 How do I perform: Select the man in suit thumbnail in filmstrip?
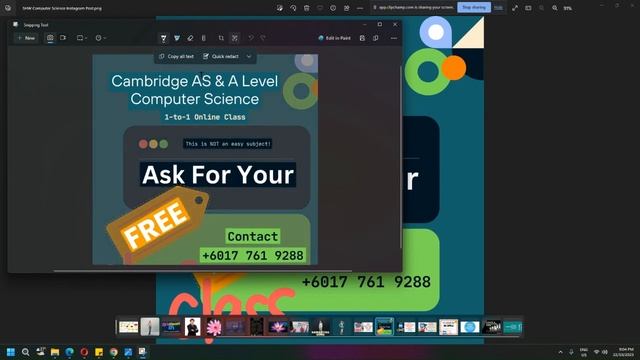click(x=192, y=327)
